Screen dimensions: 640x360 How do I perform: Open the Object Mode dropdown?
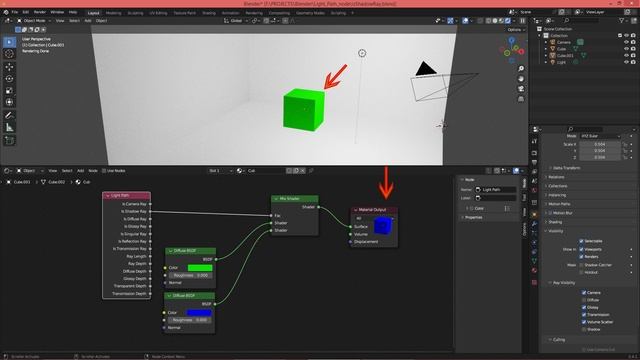coord(34,20)
